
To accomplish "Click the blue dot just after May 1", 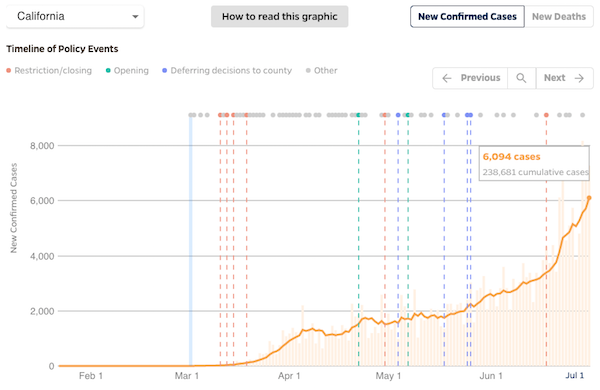I will point(398,115).
